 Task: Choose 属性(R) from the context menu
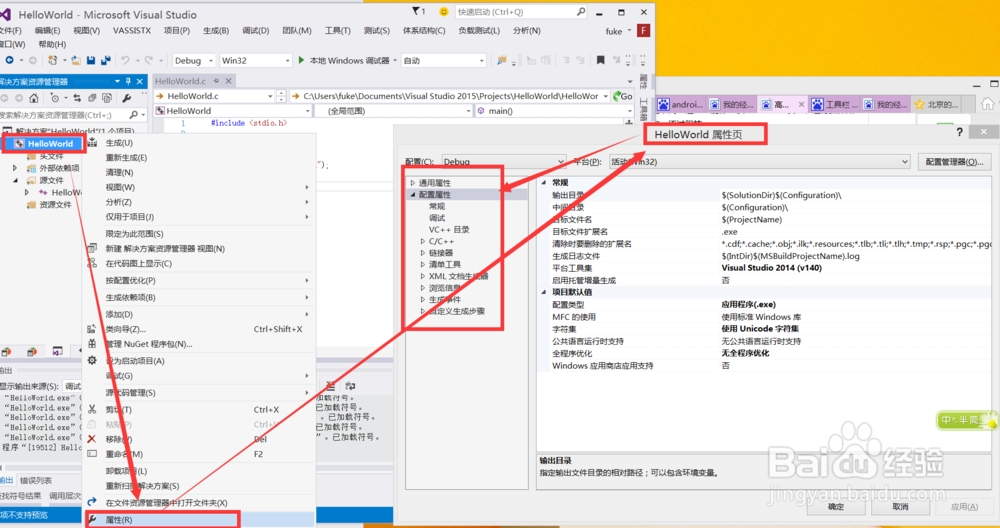(200, 520)
